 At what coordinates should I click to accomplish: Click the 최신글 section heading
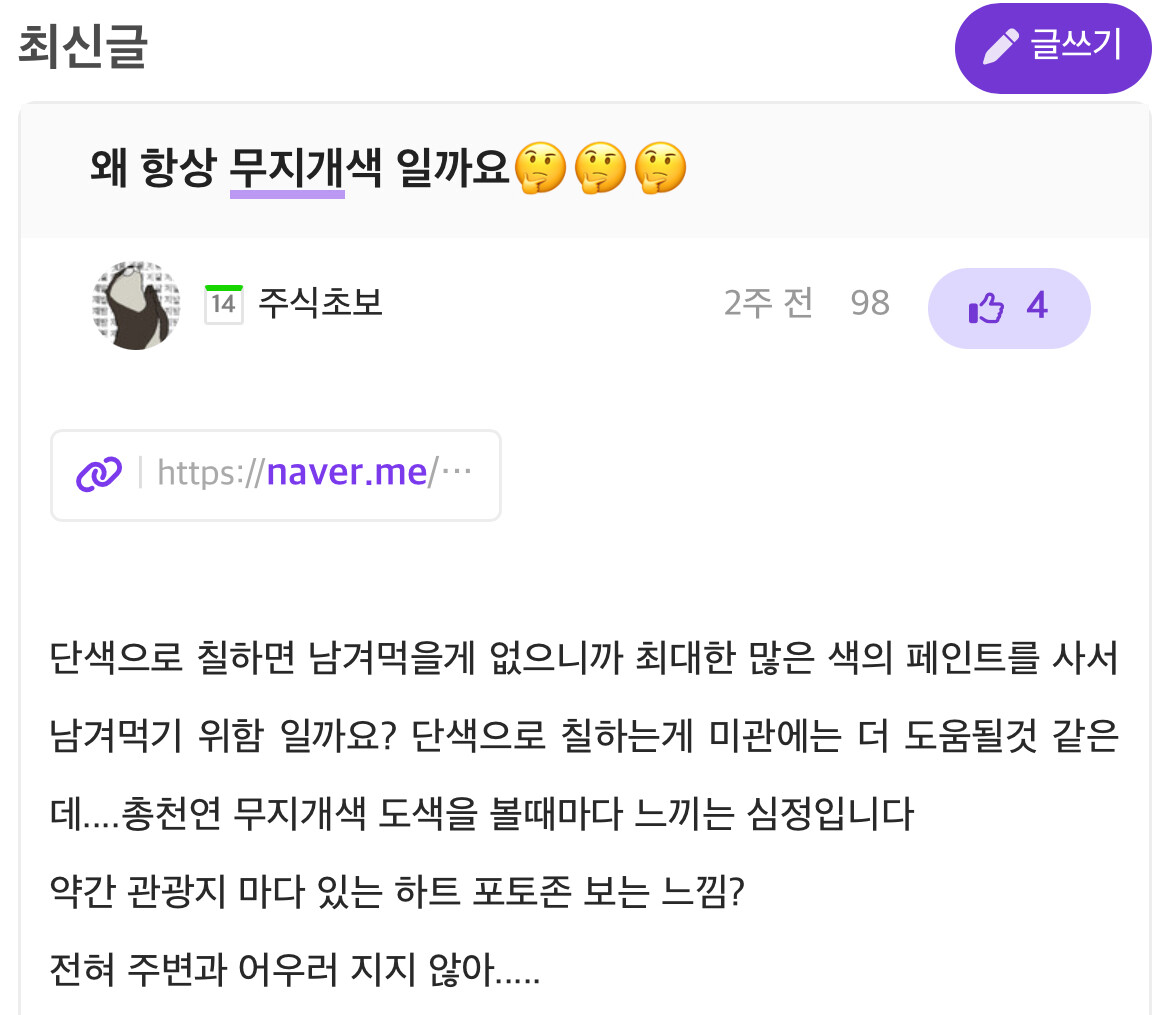coord(82,48)
